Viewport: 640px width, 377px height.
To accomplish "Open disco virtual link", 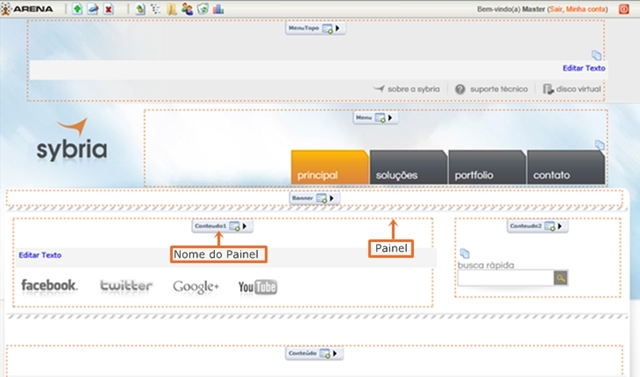I will pyautogui.click(x=572, y=89).
